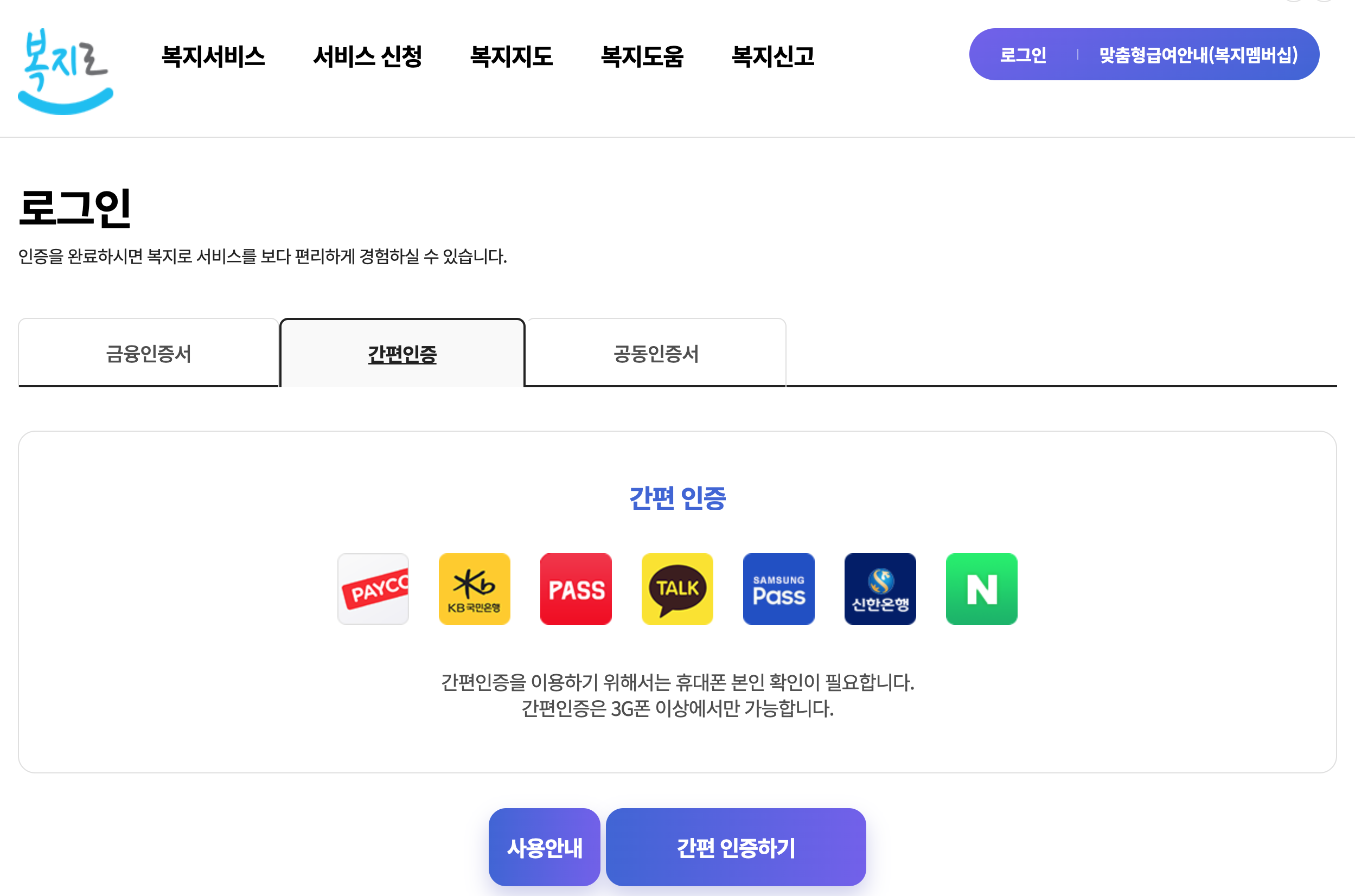Click the text about 3G폰 이상
The width and height of the screenshot is (1355, 896).
click(x=677, y=708)
